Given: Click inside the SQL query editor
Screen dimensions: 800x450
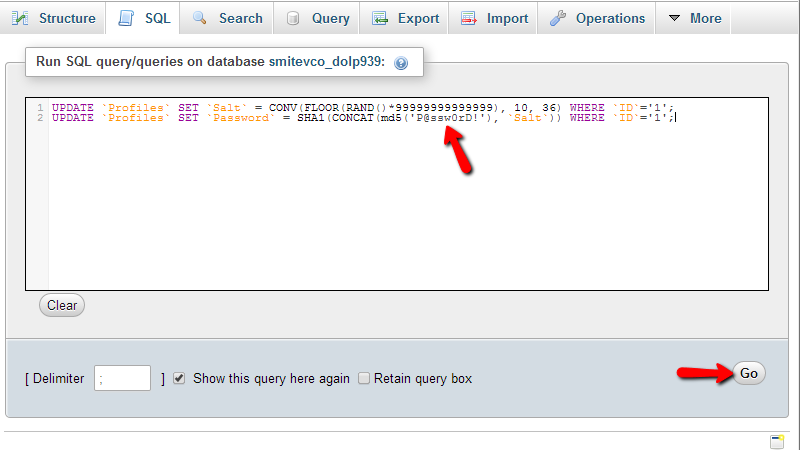Looking at the screenshot, I should 397,194.
